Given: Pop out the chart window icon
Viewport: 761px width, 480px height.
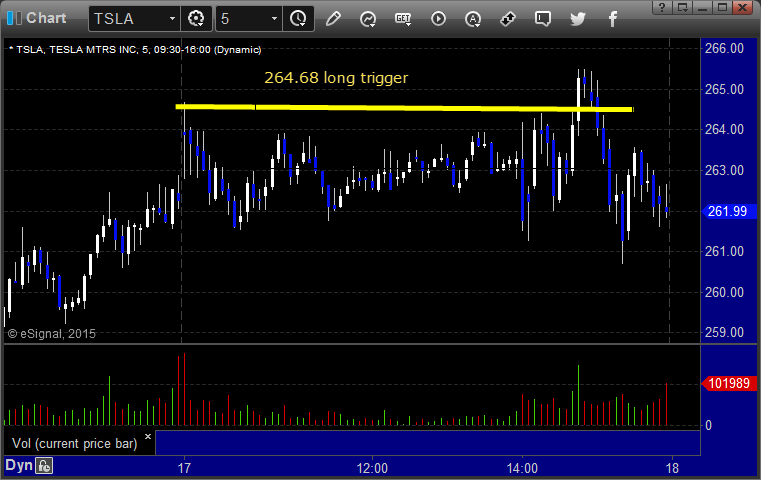Looking at the screenshot, I should 682,7.
